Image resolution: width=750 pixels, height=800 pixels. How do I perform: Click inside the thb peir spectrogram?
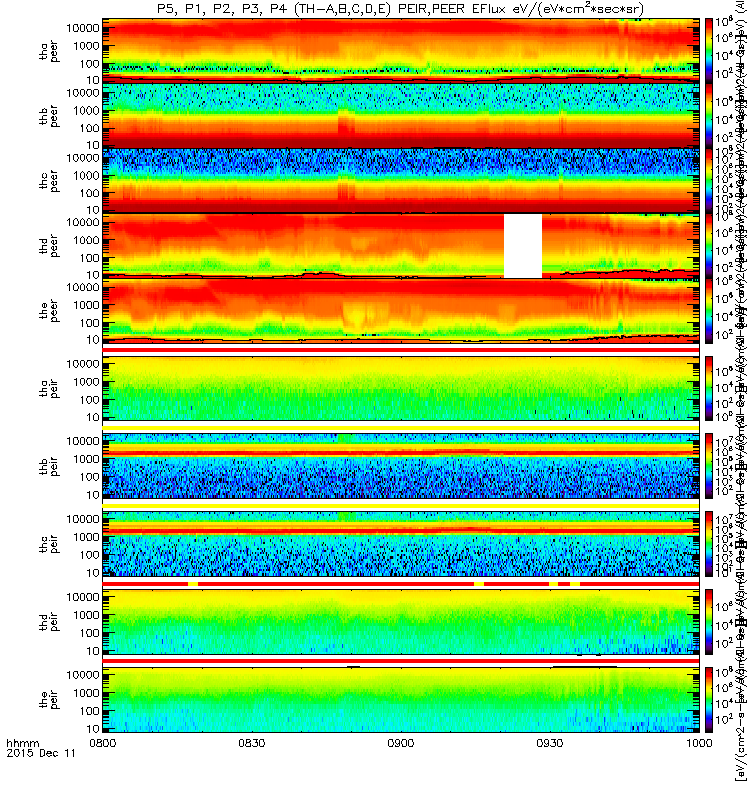click(x=401, y=466)
